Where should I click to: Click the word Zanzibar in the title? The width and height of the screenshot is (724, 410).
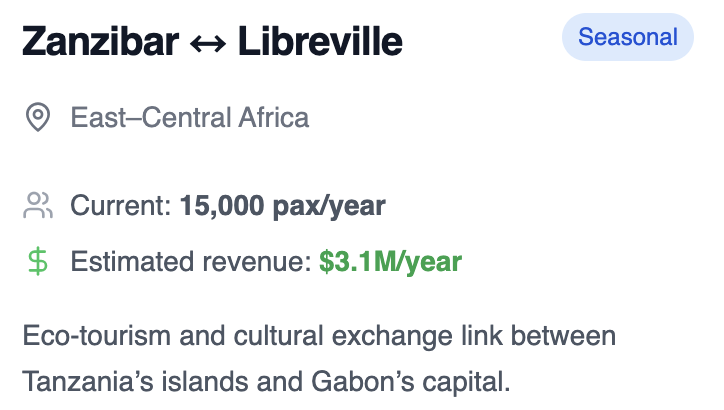pyautogui.click(x=100, y=41)
